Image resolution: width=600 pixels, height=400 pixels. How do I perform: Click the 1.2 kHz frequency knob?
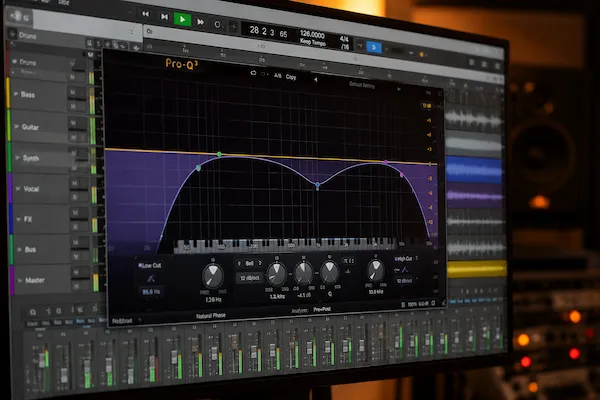[277, 274]
